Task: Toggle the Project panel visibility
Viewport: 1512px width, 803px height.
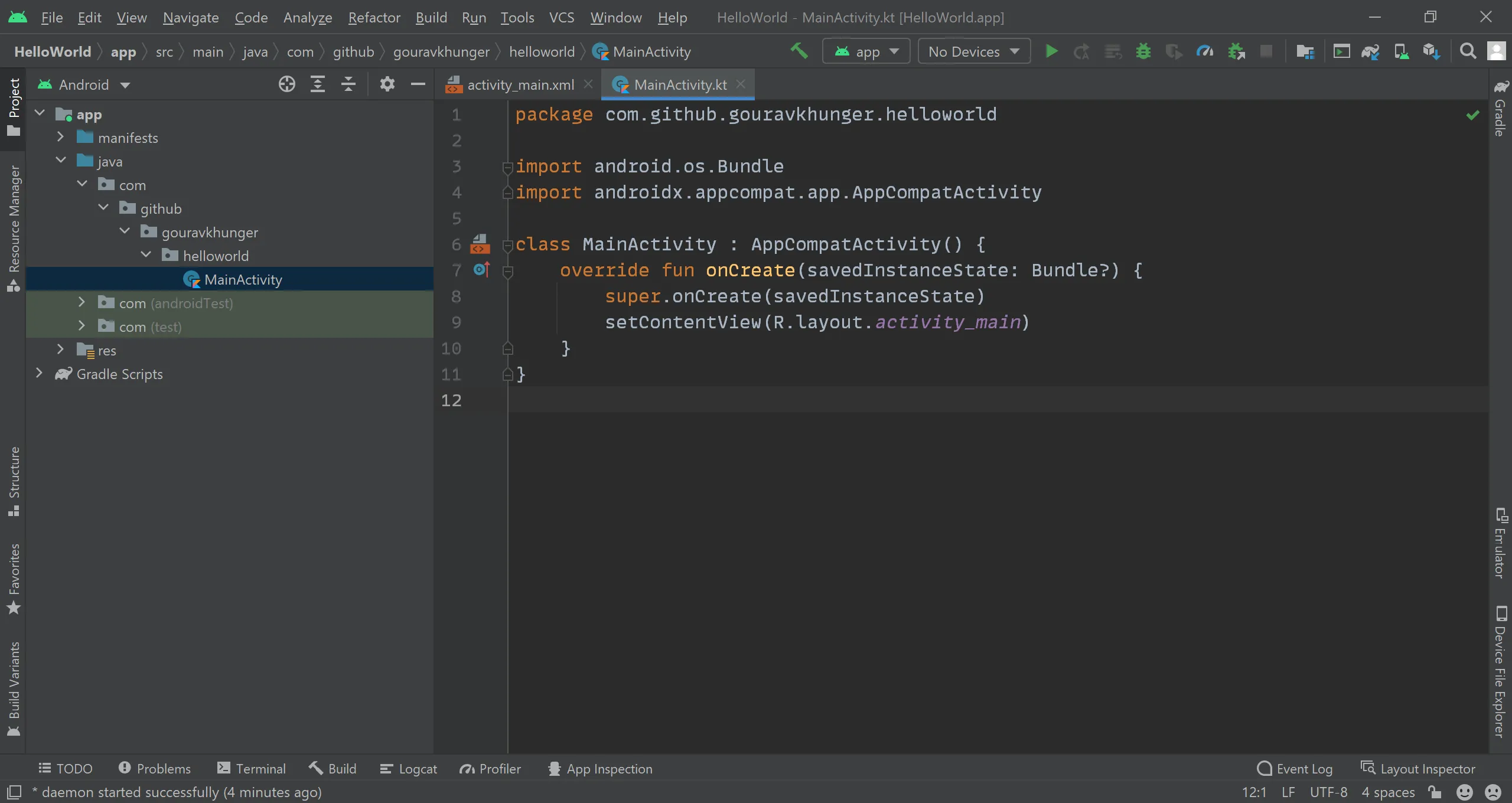Action: pos(14,112)
